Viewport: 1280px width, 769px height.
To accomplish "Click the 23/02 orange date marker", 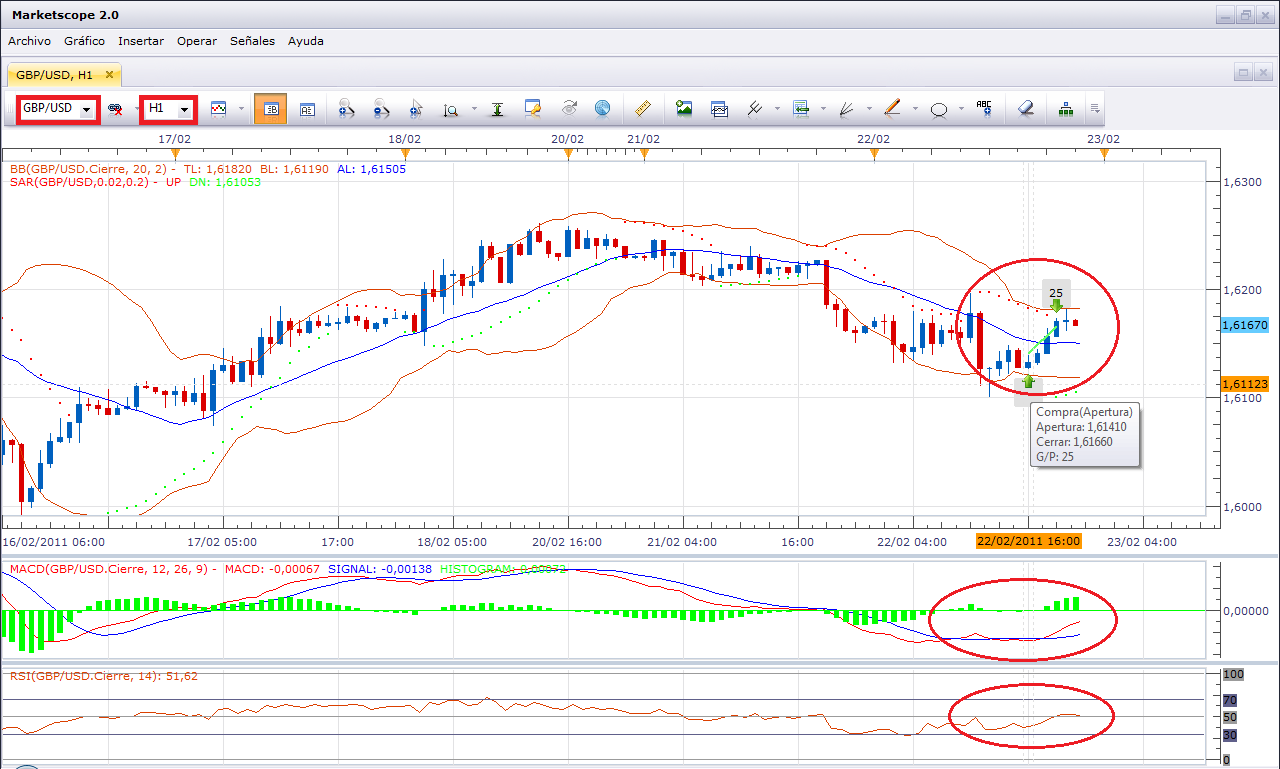I will point(1103,154).
